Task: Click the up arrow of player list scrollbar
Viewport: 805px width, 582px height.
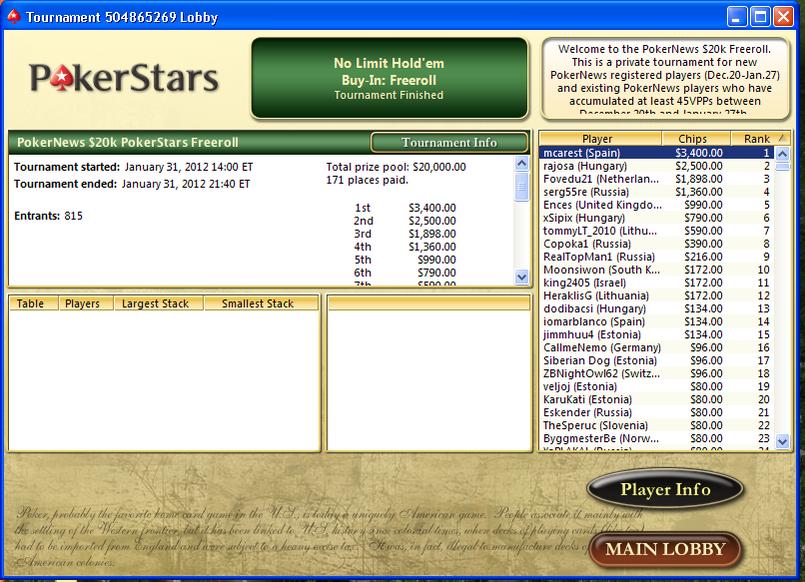Action: click(782, 153)
